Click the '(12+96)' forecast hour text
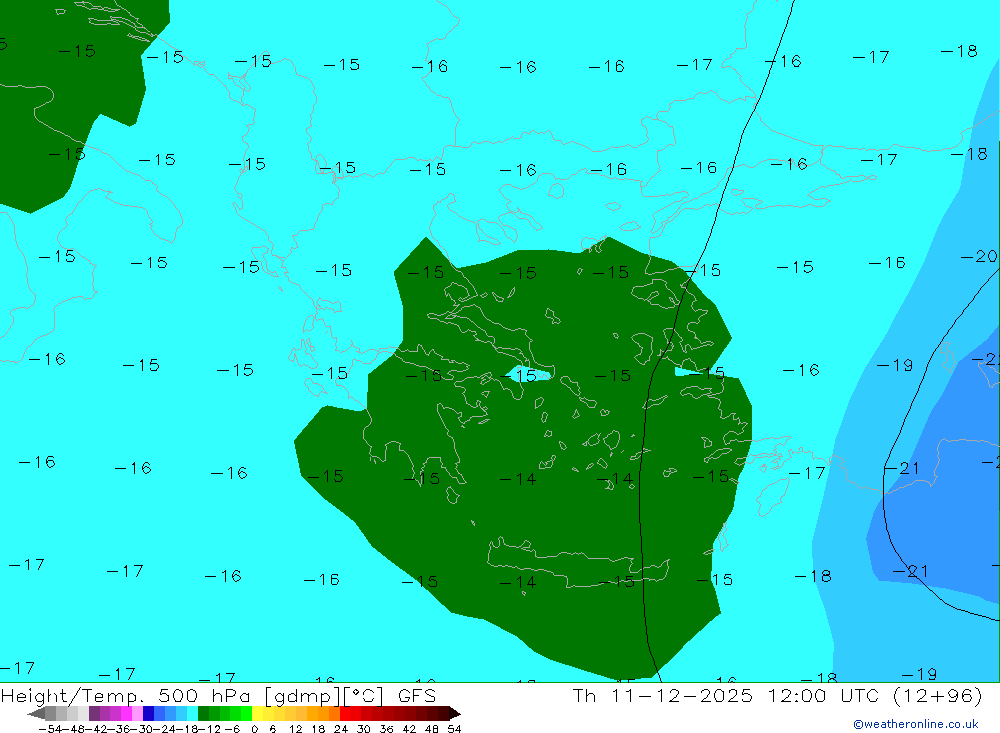 tap(938, 696)
